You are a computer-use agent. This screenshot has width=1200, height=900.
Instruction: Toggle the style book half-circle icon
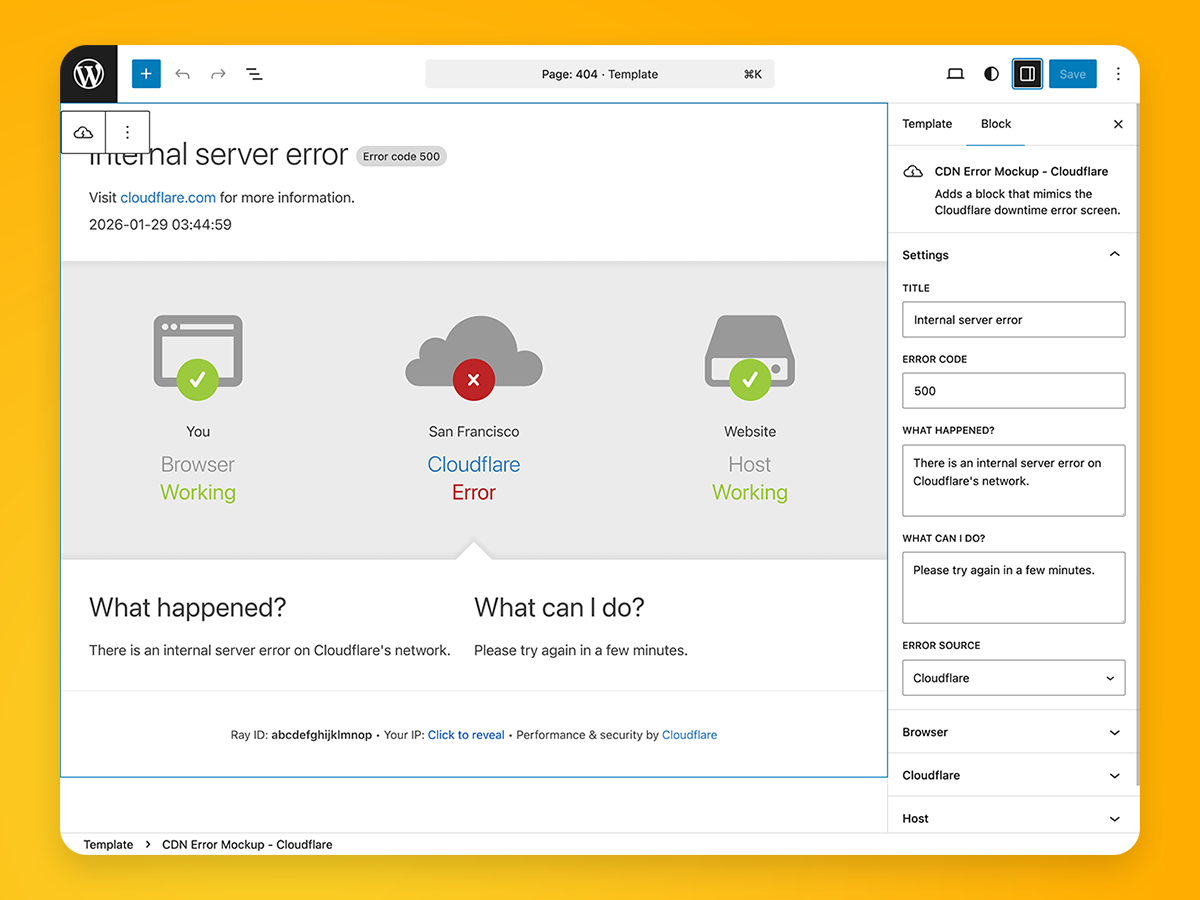click(x=991, y=74)
